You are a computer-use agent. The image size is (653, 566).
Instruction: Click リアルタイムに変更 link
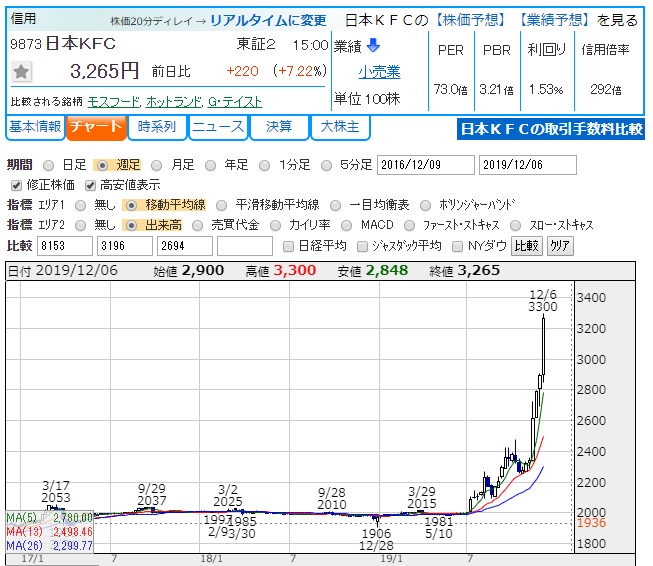(268, 20)
